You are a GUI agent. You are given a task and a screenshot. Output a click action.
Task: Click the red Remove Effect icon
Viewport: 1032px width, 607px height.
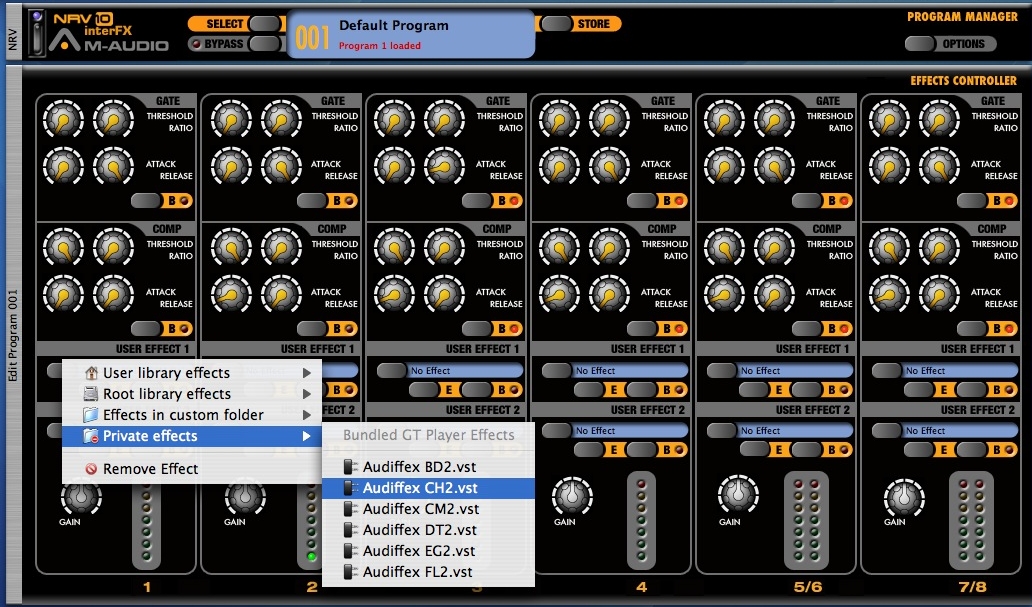coord(91,469)
